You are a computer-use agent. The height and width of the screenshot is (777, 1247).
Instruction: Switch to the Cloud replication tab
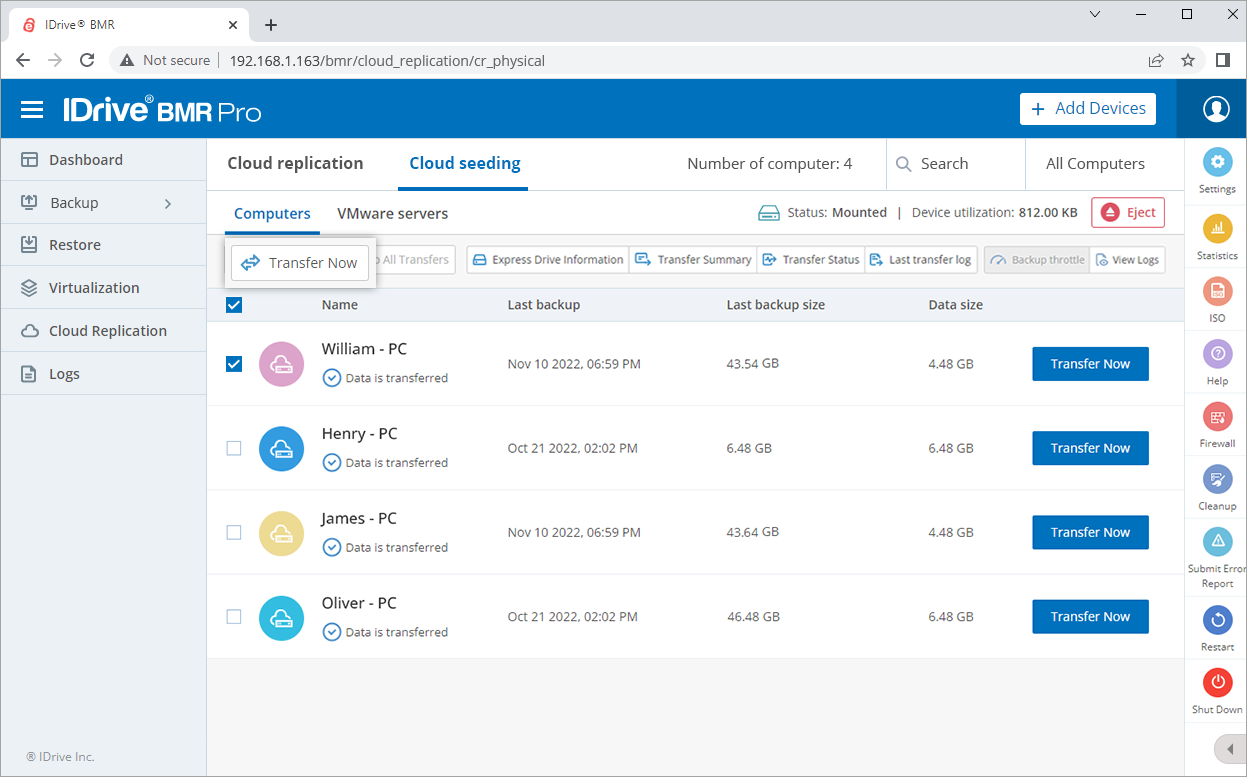[x=295, y=164]
